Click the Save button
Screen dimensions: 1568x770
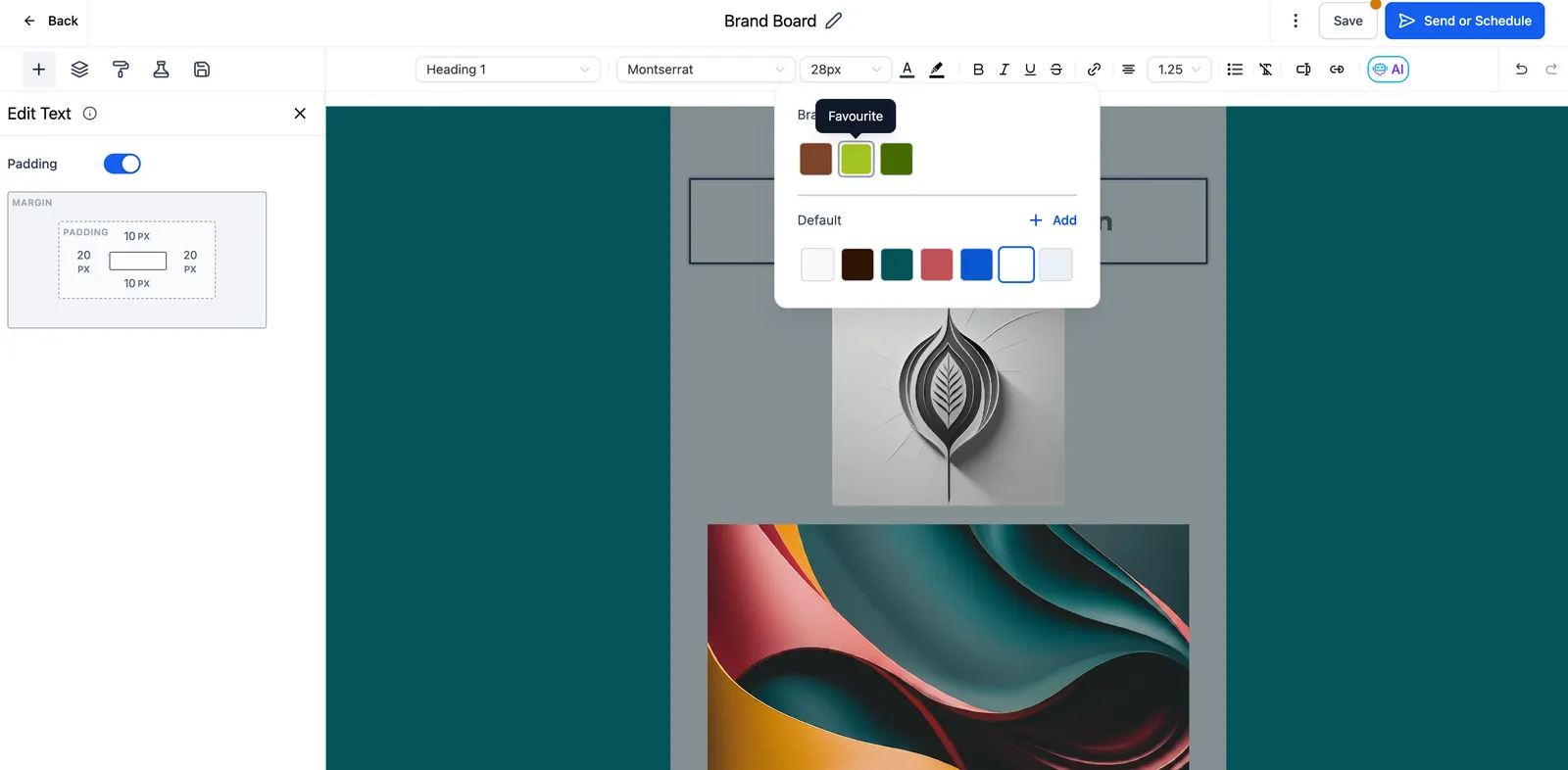coord(1347,21)
